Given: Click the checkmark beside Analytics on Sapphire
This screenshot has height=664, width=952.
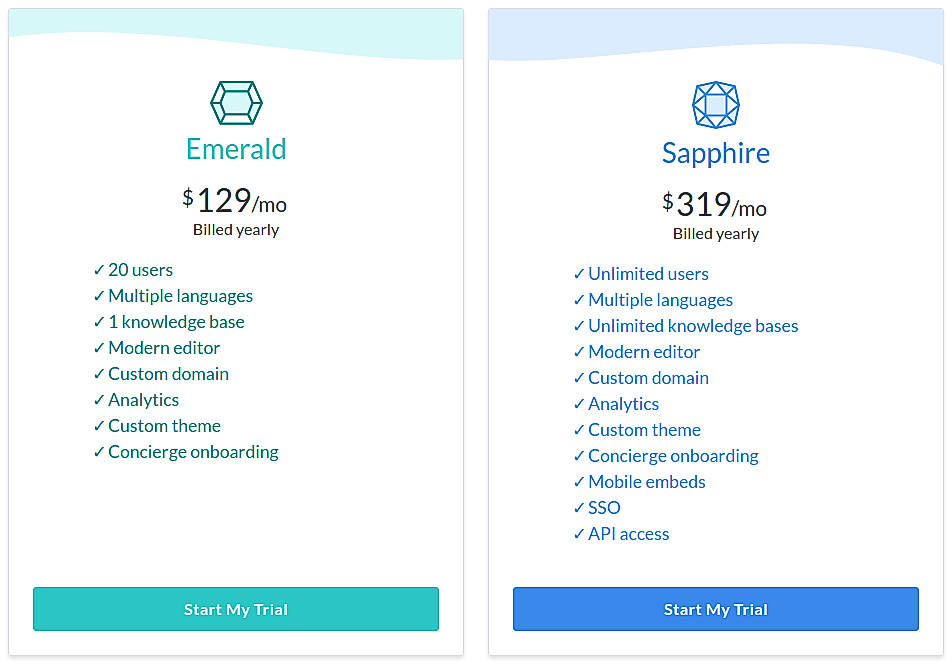Looking at the screenshot, I should (579, 404).
